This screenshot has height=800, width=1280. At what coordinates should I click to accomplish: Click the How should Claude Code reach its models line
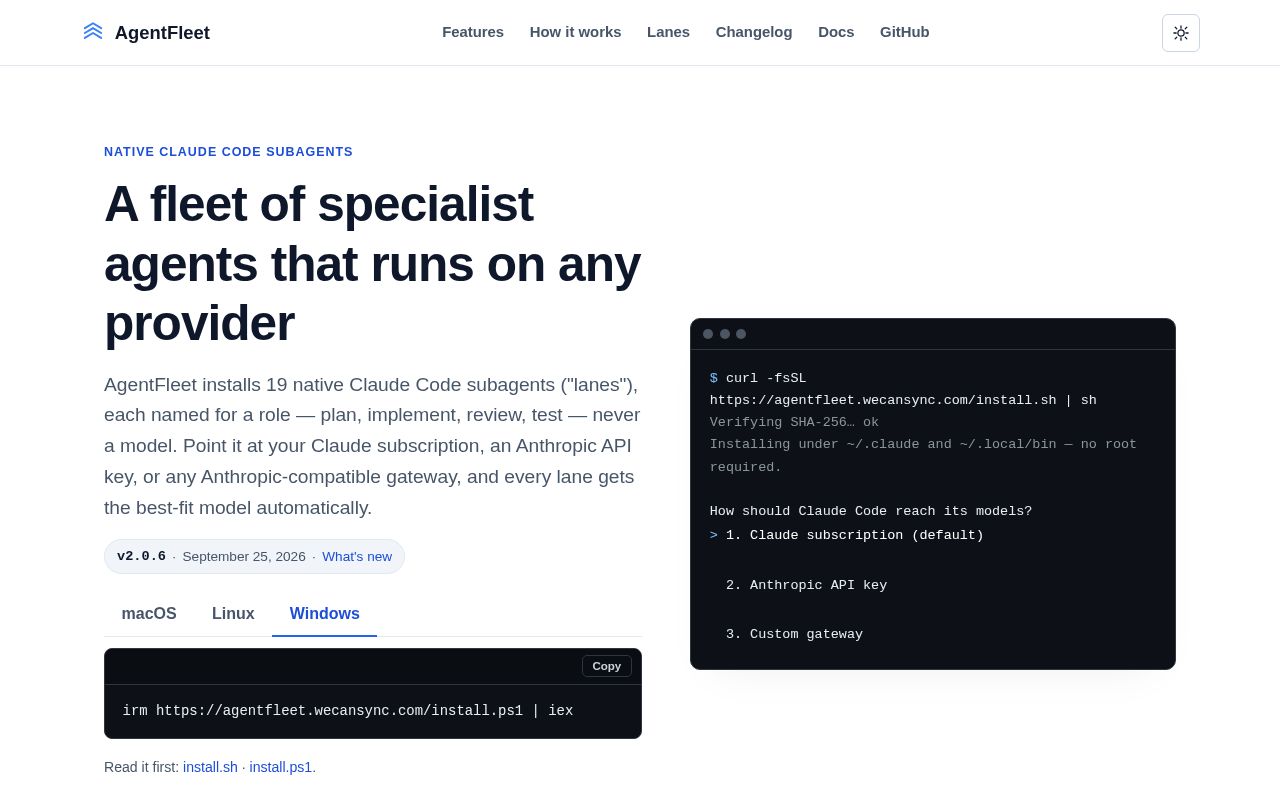tap(871, 511)
